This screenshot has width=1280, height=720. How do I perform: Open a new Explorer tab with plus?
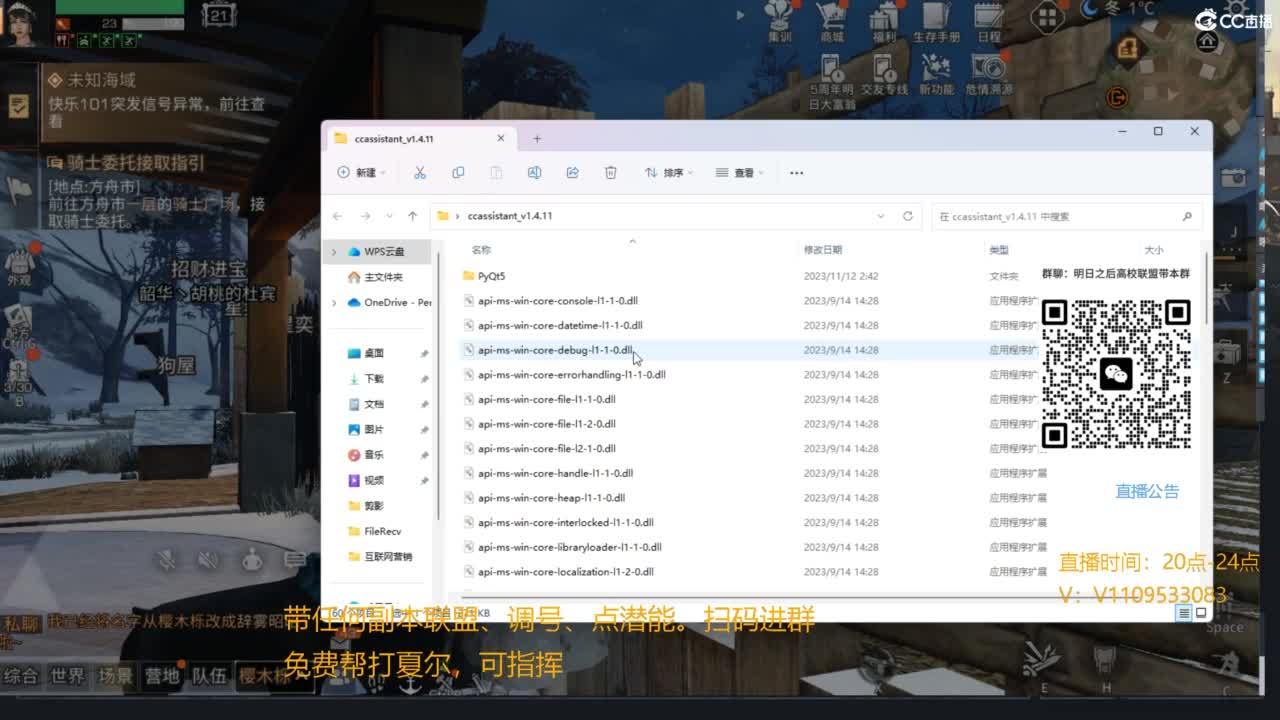tap(537, 139)
